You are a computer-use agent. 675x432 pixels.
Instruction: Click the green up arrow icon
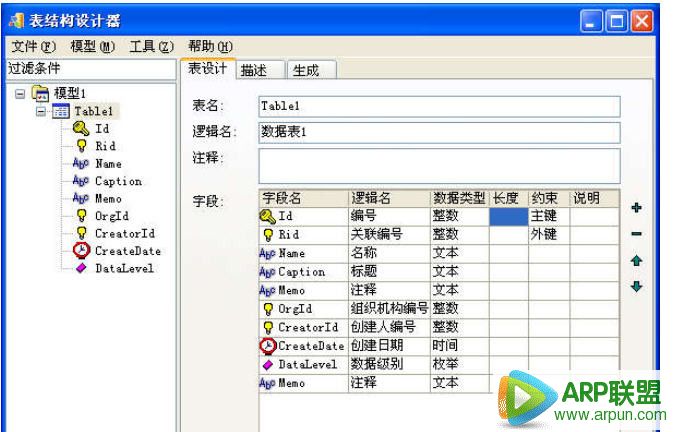coord(637,261)
